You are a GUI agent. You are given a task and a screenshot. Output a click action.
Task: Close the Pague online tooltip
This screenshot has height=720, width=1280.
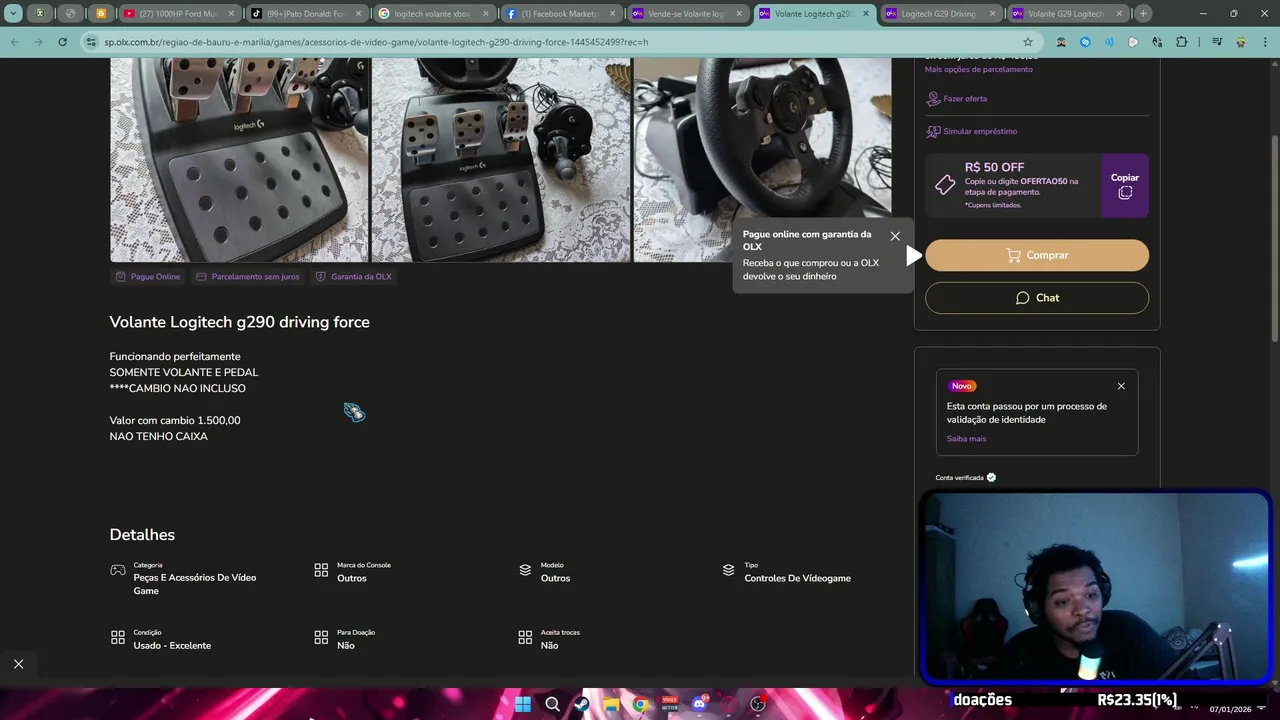895,236
